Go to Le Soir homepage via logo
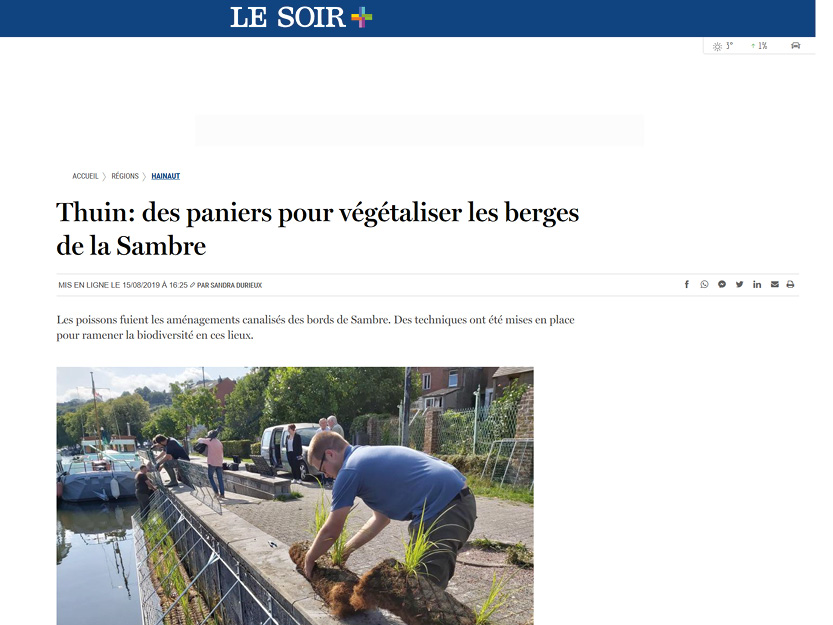 (287, 18)
